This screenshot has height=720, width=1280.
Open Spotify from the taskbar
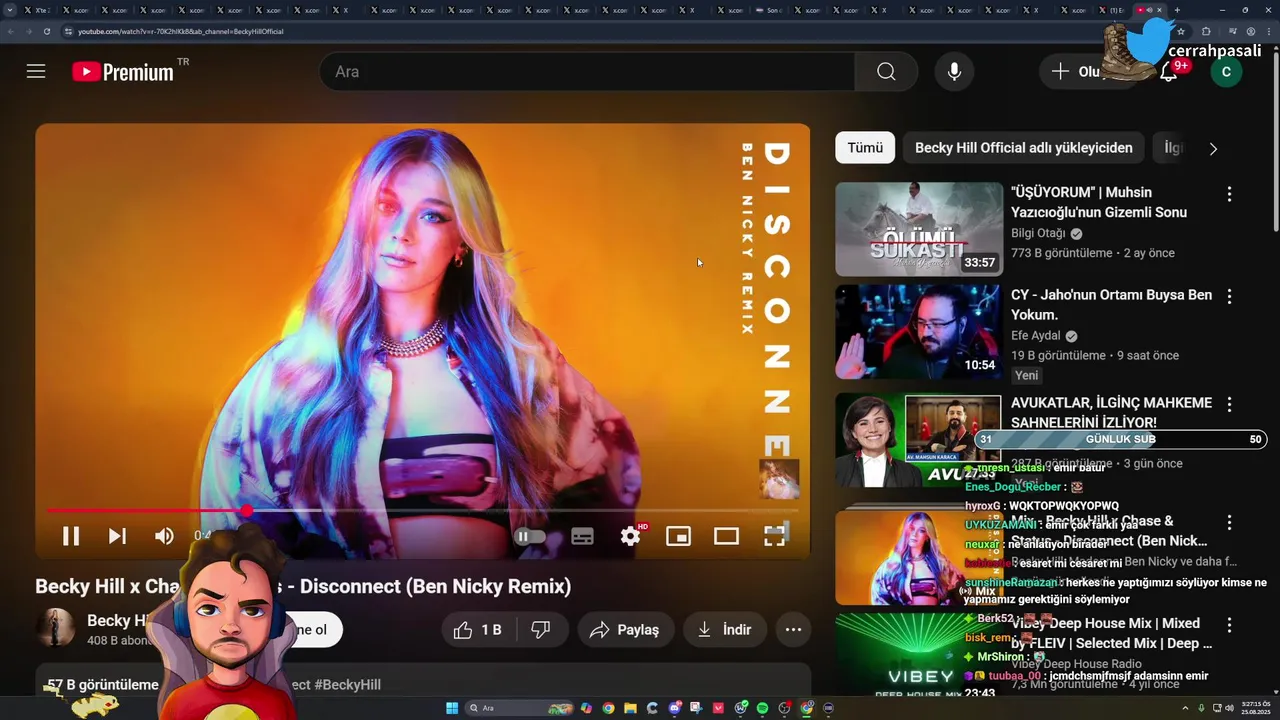pos(762,708)
